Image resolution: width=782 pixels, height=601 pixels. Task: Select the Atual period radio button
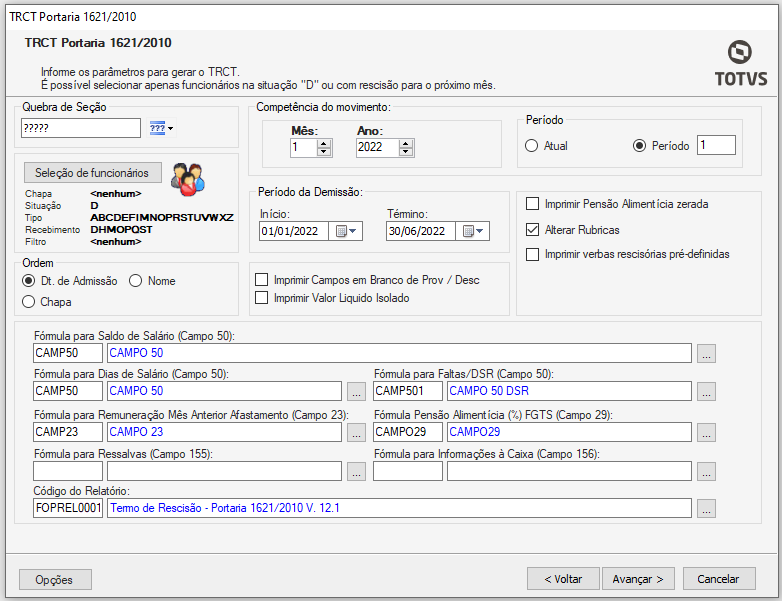pyautogui.click(x=532, y=146)
